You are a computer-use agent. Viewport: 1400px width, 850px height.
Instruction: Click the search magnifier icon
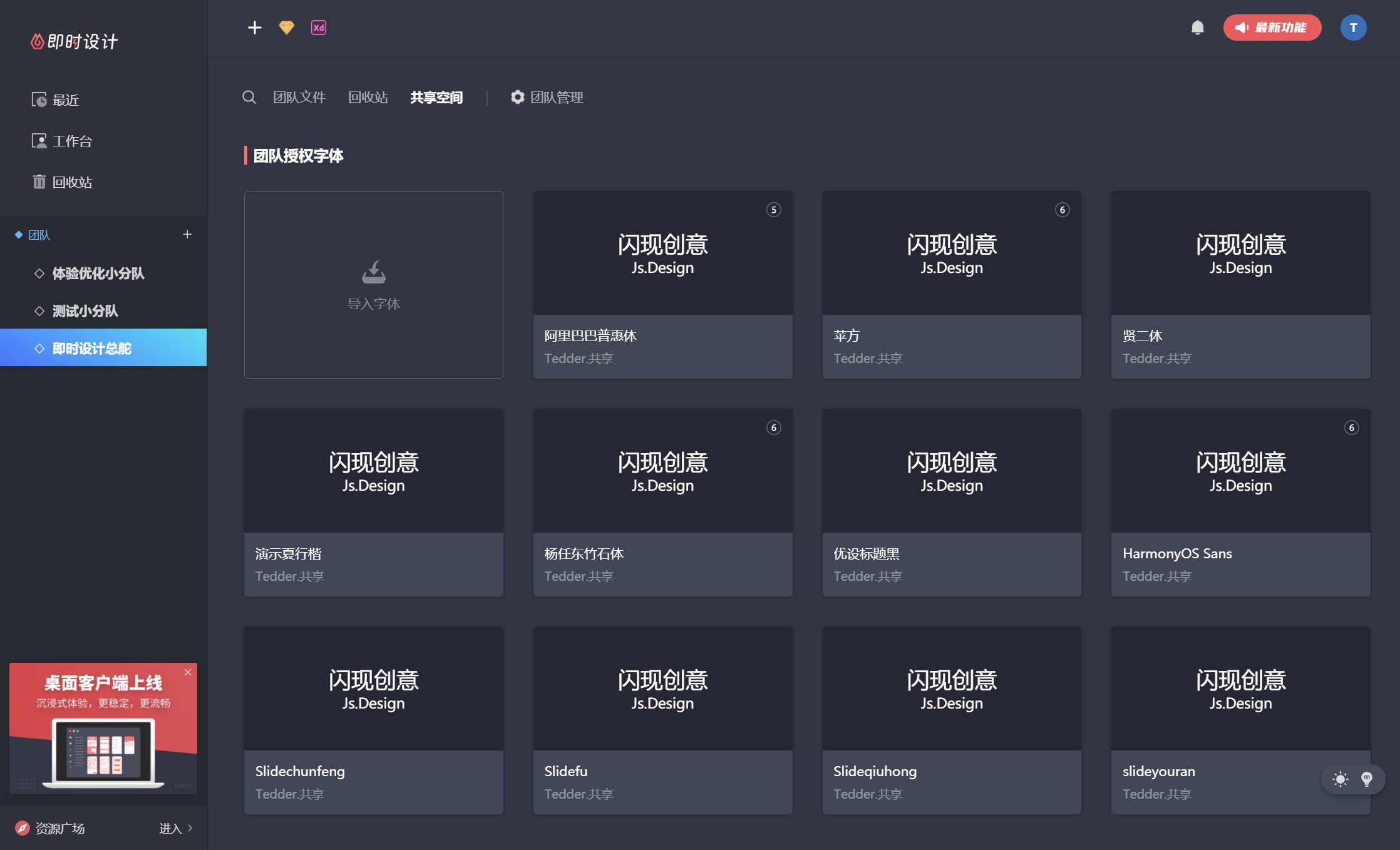[249, 97]
